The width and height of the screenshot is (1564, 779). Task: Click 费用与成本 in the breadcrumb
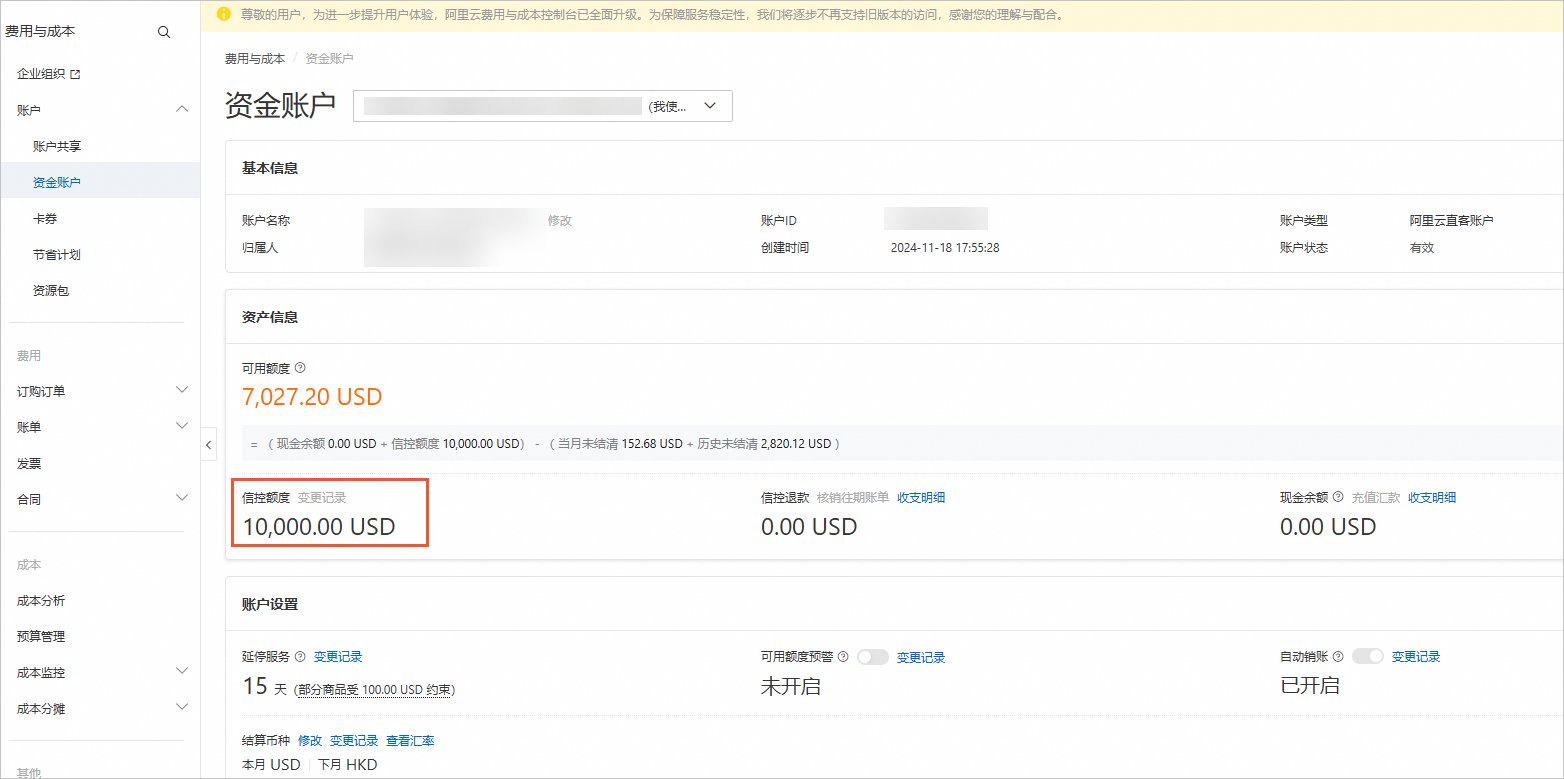click(x=255, y=59)
